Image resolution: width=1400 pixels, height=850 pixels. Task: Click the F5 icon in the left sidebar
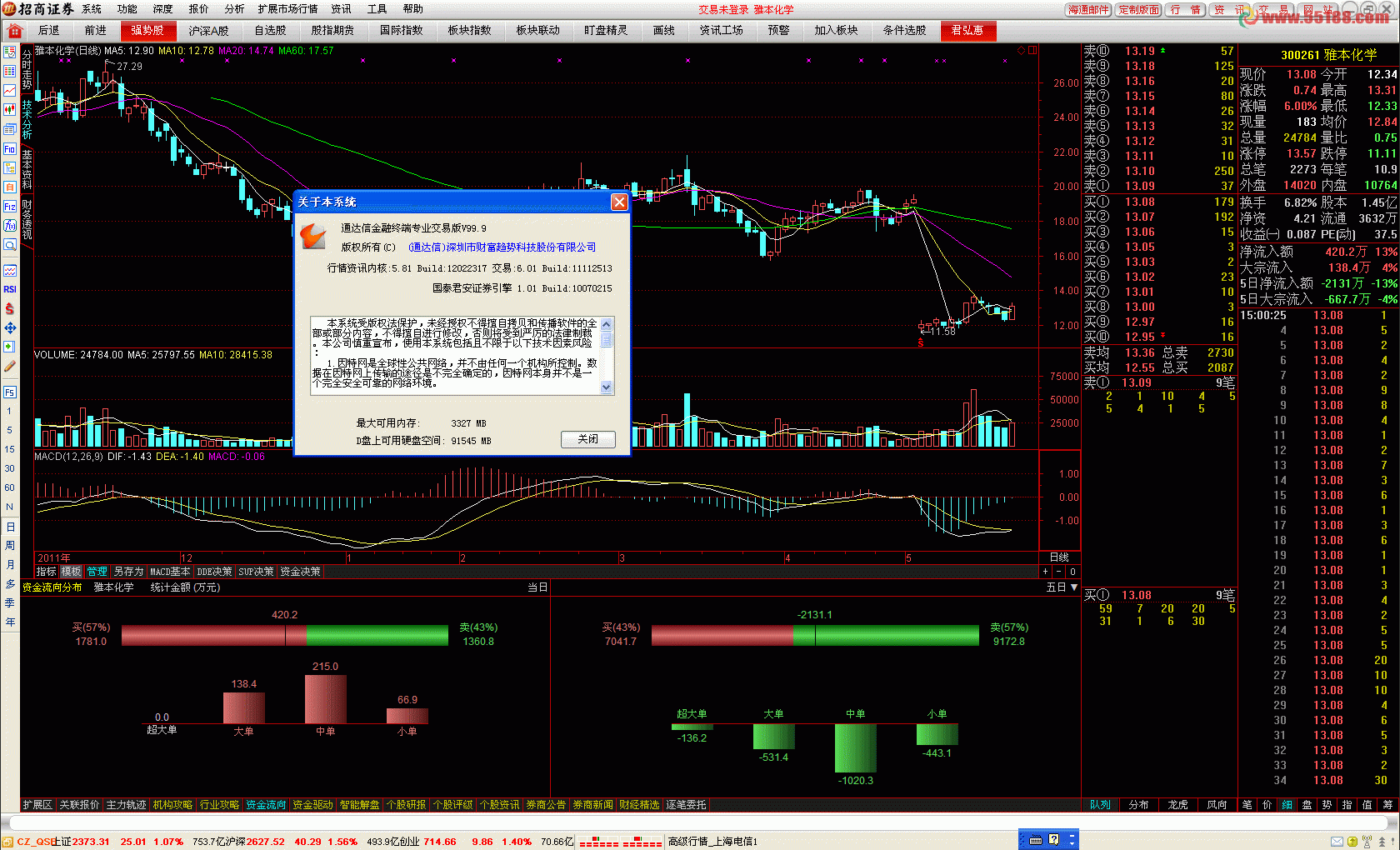click(x=10, y=392)
